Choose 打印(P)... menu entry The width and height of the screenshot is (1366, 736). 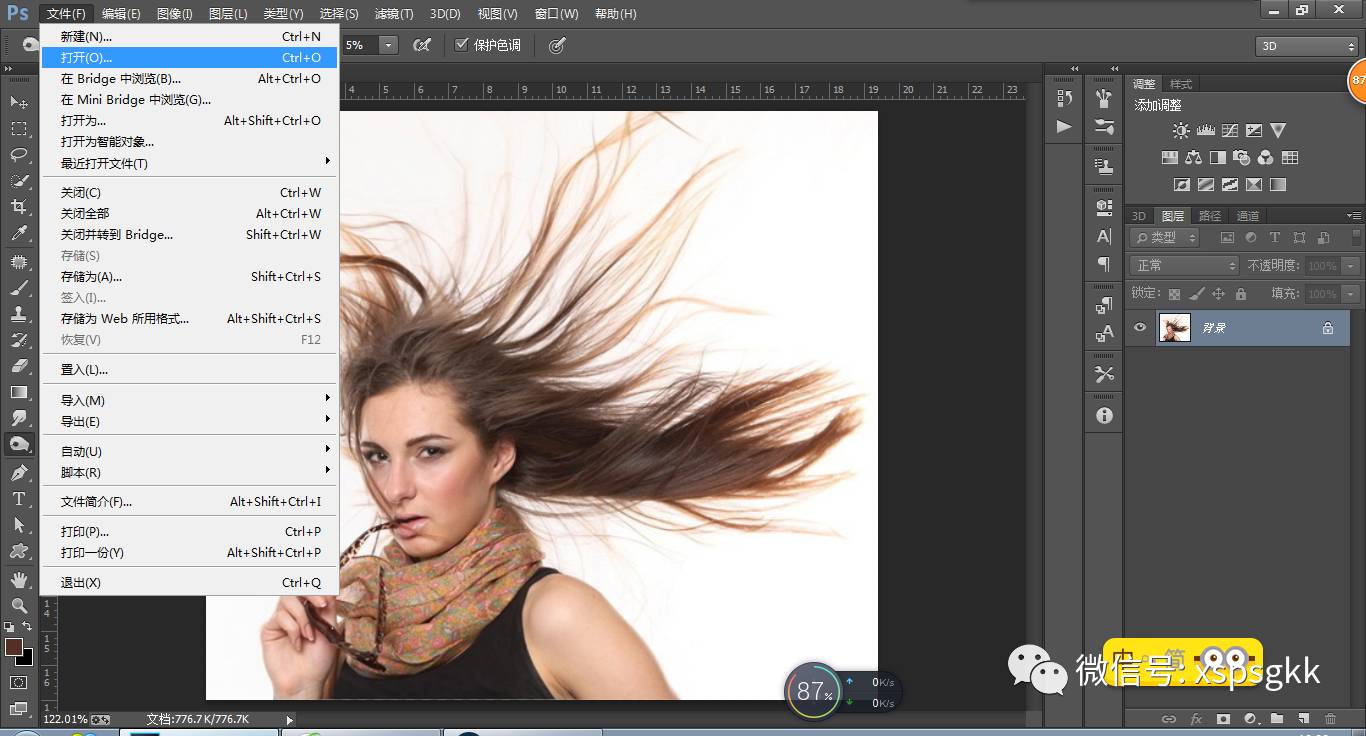coord(189,531)
